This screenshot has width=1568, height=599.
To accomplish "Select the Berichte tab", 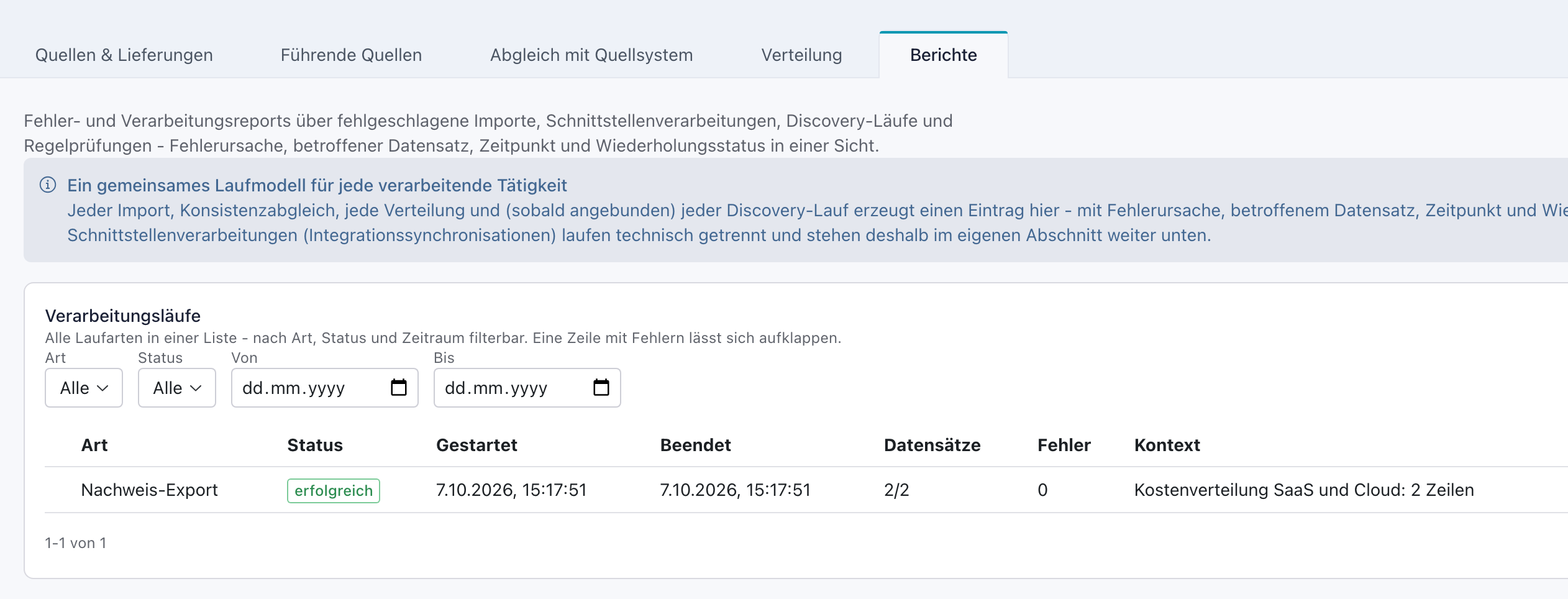I will tap(943, 55).
